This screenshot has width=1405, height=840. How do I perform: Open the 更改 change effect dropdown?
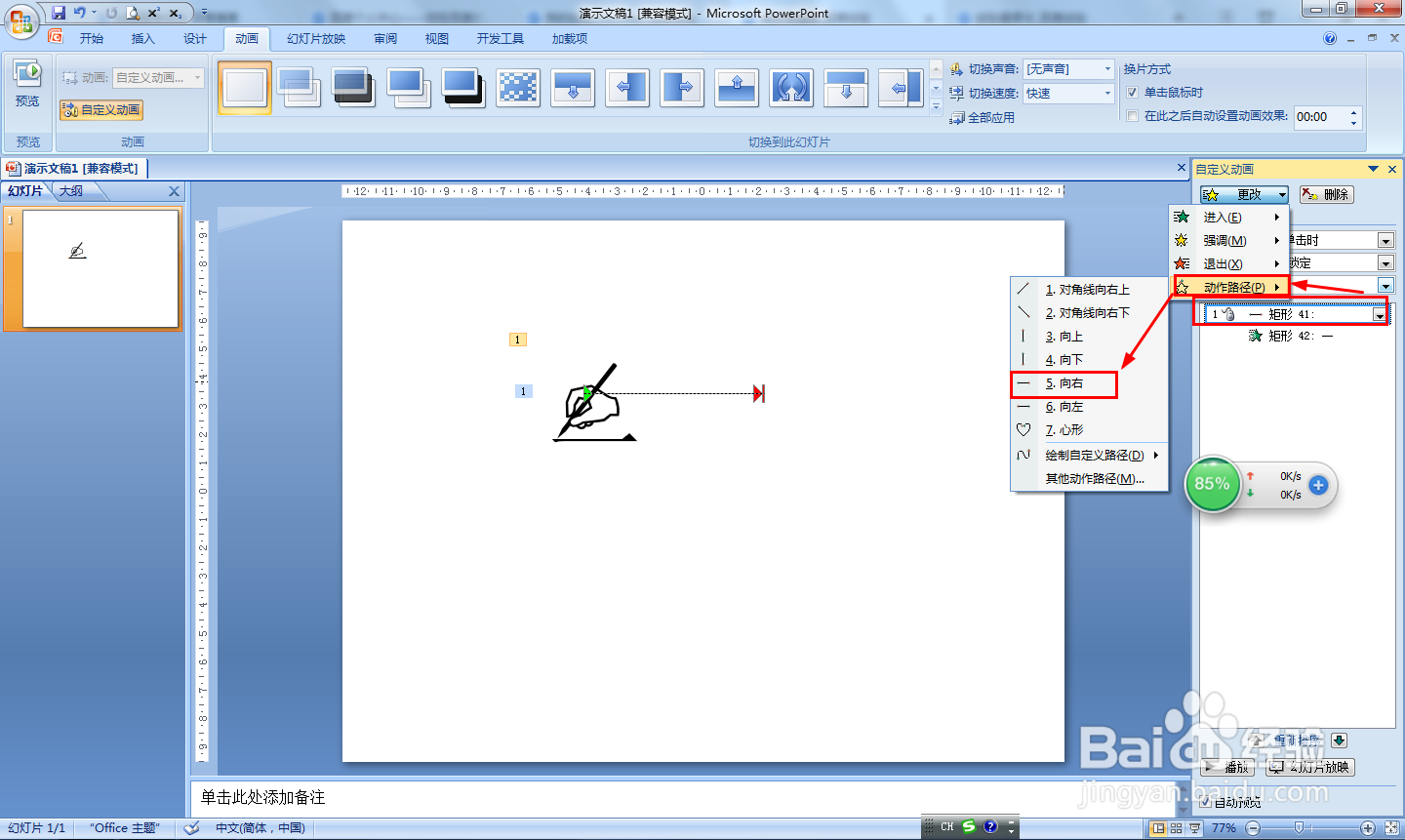1245,195
